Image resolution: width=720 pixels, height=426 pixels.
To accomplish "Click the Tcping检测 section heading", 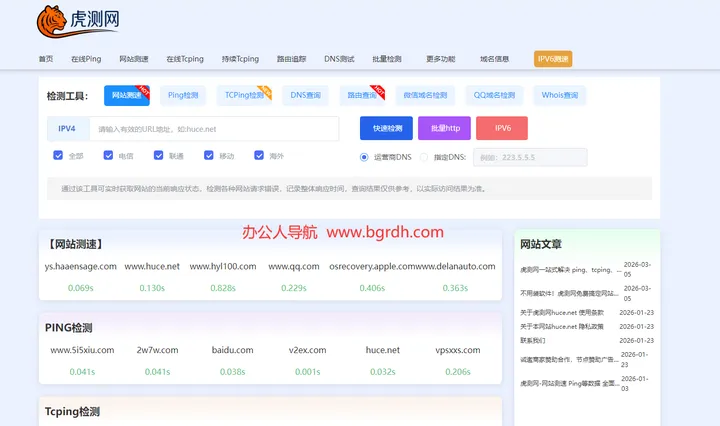I will [x=72, y=411].
